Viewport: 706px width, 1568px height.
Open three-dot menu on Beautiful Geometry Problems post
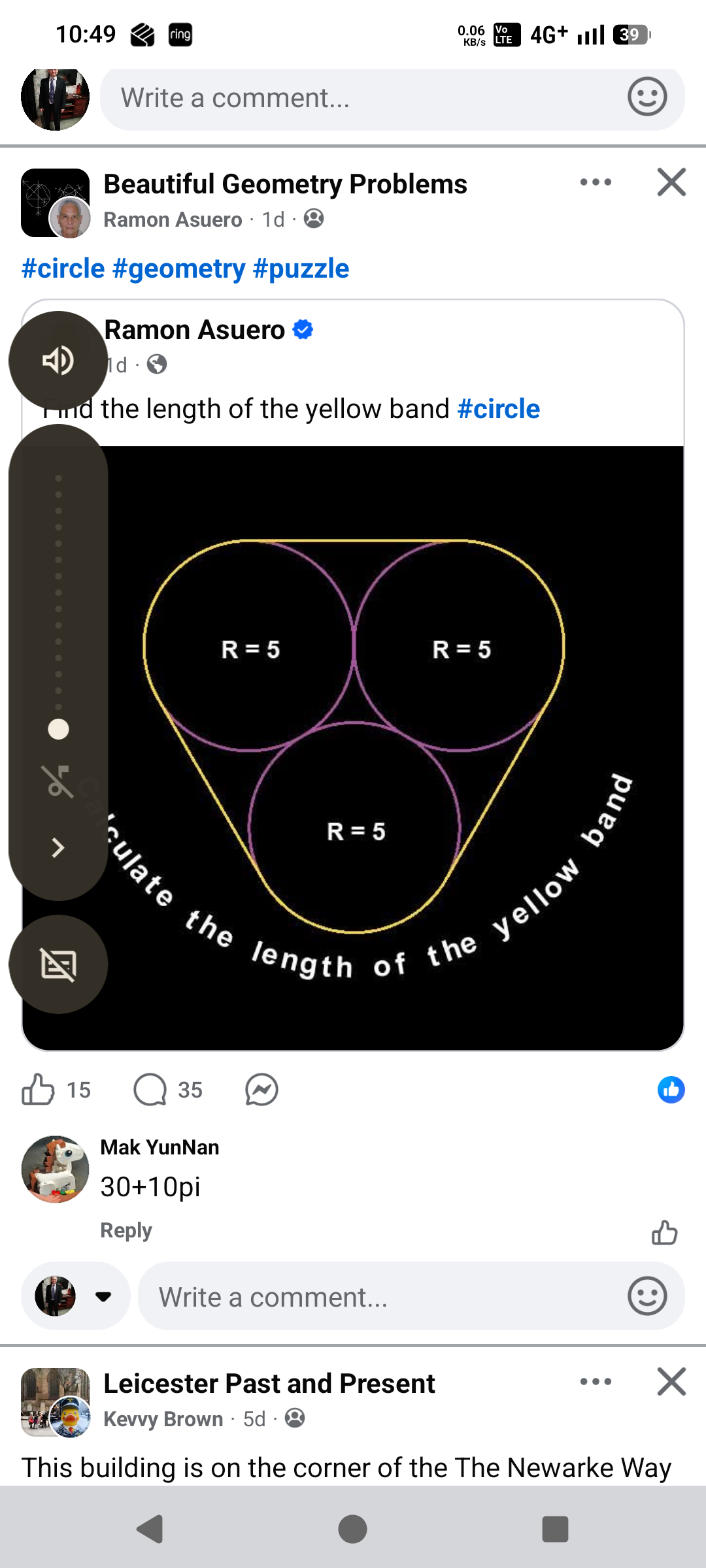click(596, 182)
